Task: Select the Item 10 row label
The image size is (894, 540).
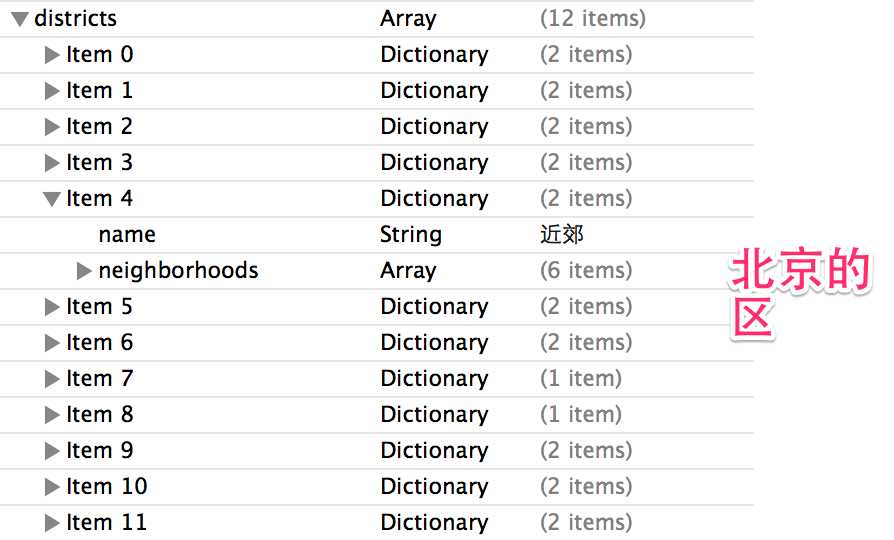Action: point(107,486)
